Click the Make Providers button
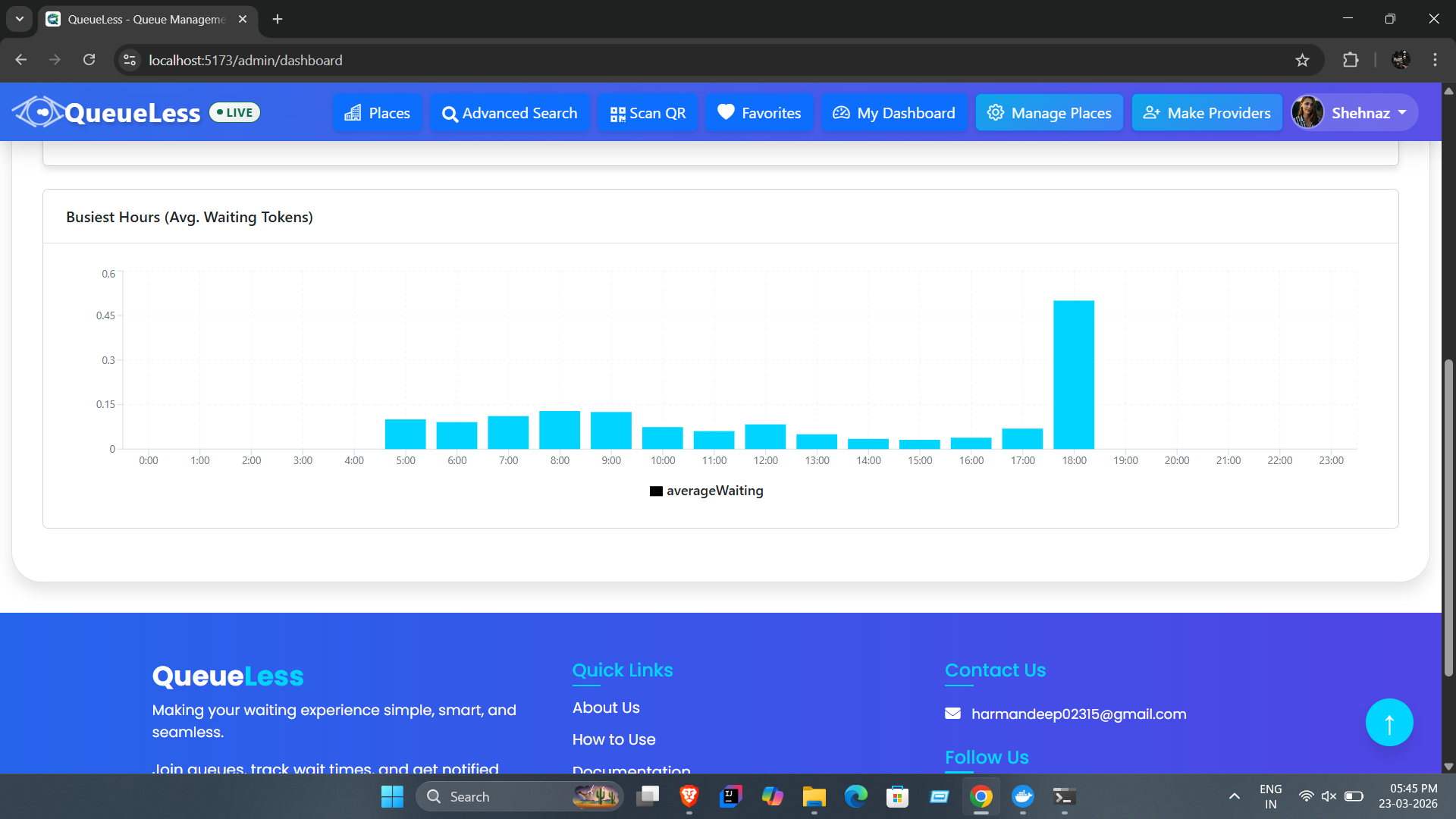 (1207, 113)
